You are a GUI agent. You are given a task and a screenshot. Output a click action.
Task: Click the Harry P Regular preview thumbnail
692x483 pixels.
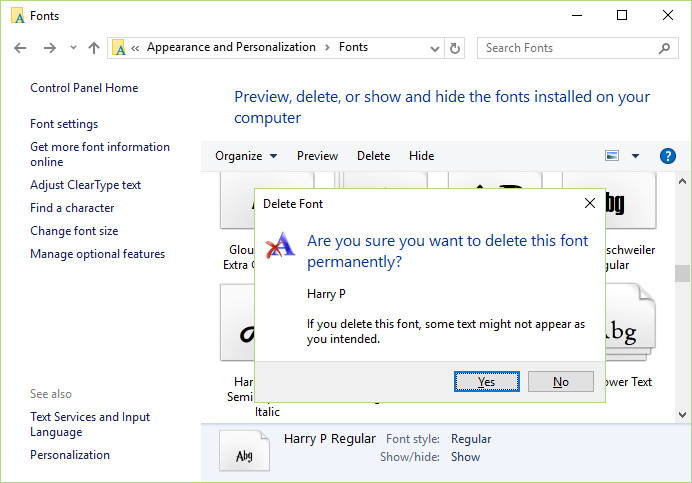[x=244, y=451]
